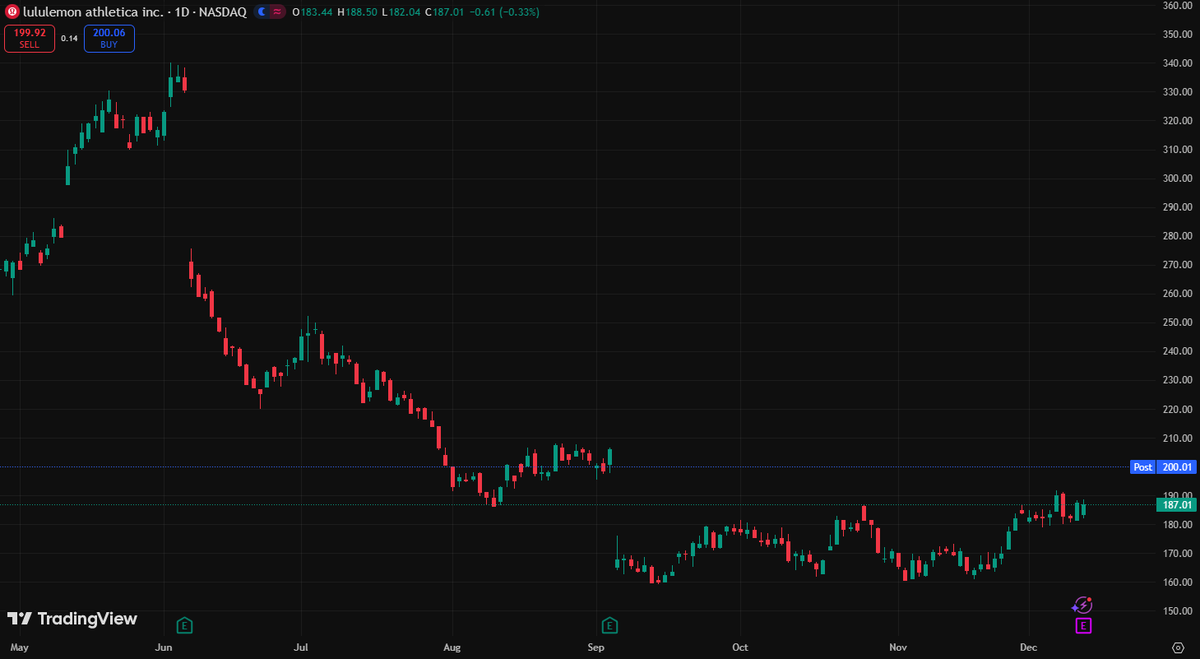Click the 150.00 price axis label
Screen dimensions: 1200x659
[x=1178, y=611]
